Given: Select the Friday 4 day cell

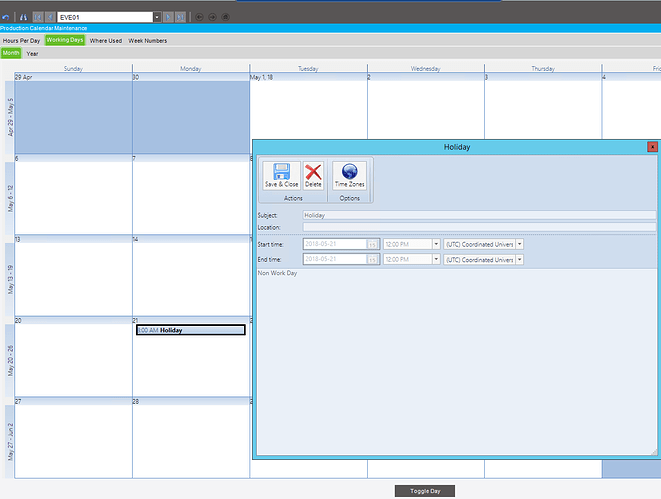Looking at the screenshot, I should pyautogui.click(x=631, y=106).
